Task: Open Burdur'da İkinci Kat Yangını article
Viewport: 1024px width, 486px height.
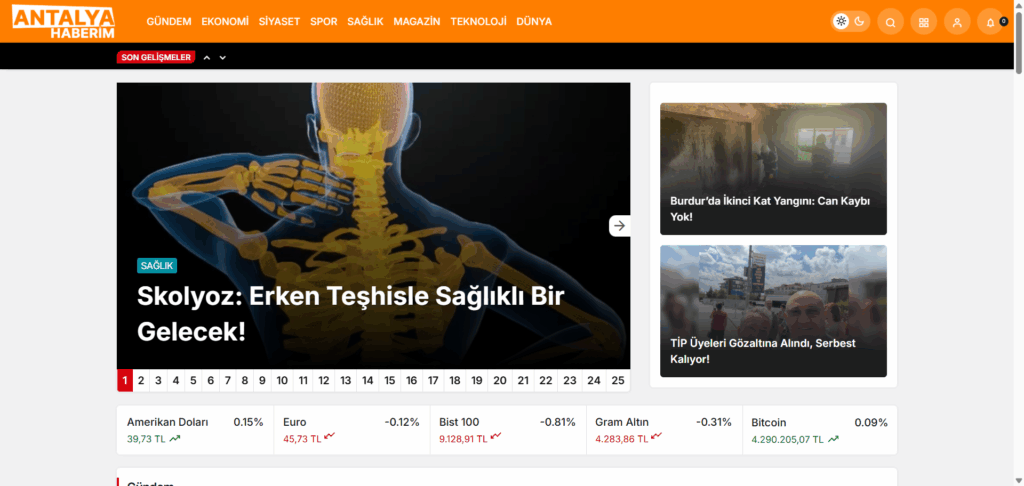Action: point(770,208)
